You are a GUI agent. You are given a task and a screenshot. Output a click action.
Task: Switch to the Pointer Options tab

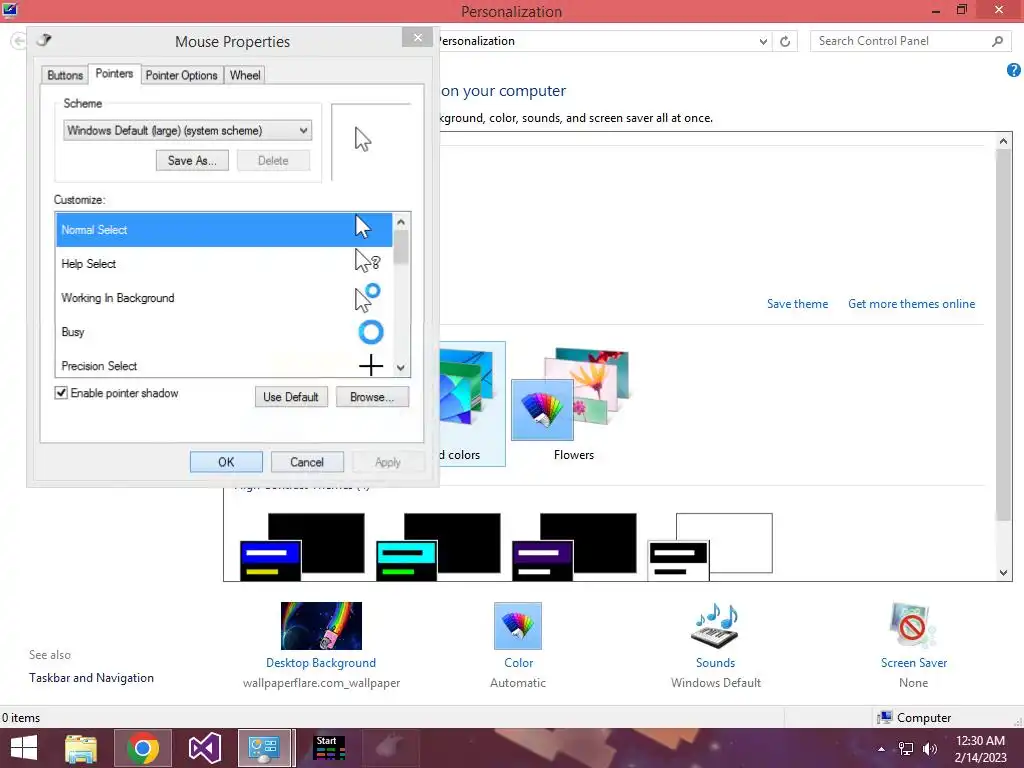click(x=182, y=75)
